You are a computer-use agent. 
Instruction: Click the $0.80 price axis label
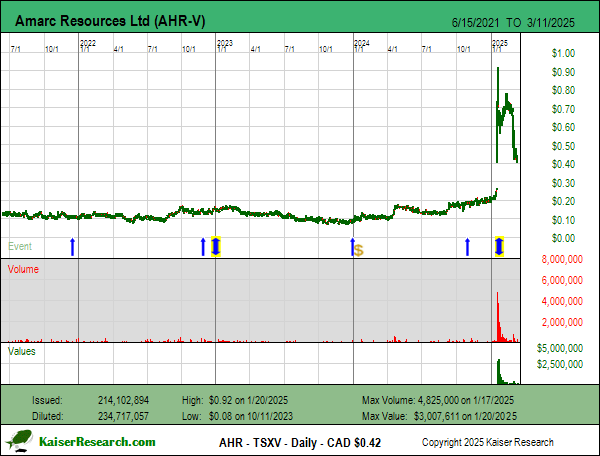[x=563, y=90]
